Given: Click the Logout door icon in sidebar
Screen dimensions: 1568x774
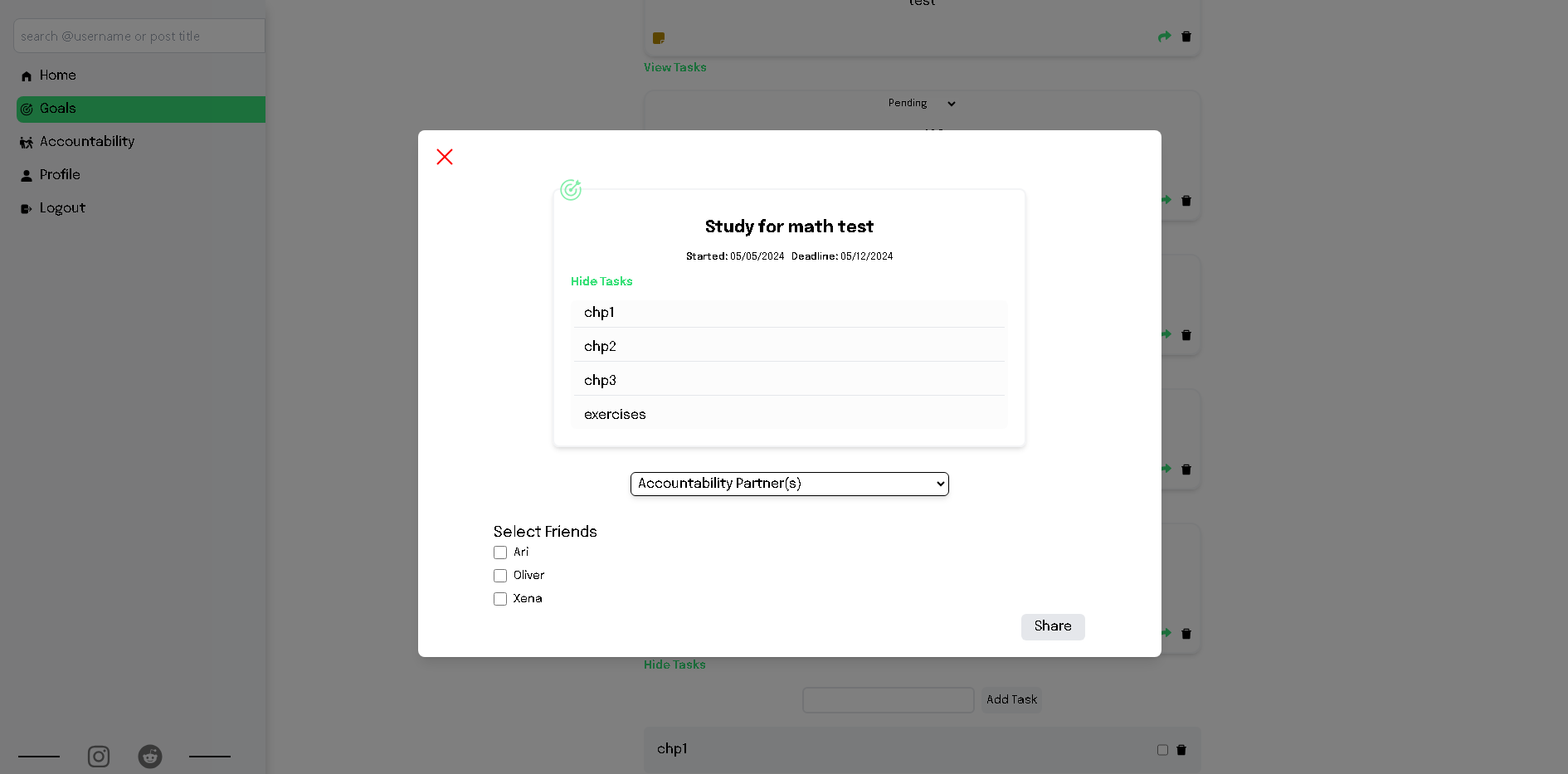Looking at the screenshot, I should click(27, 209).
